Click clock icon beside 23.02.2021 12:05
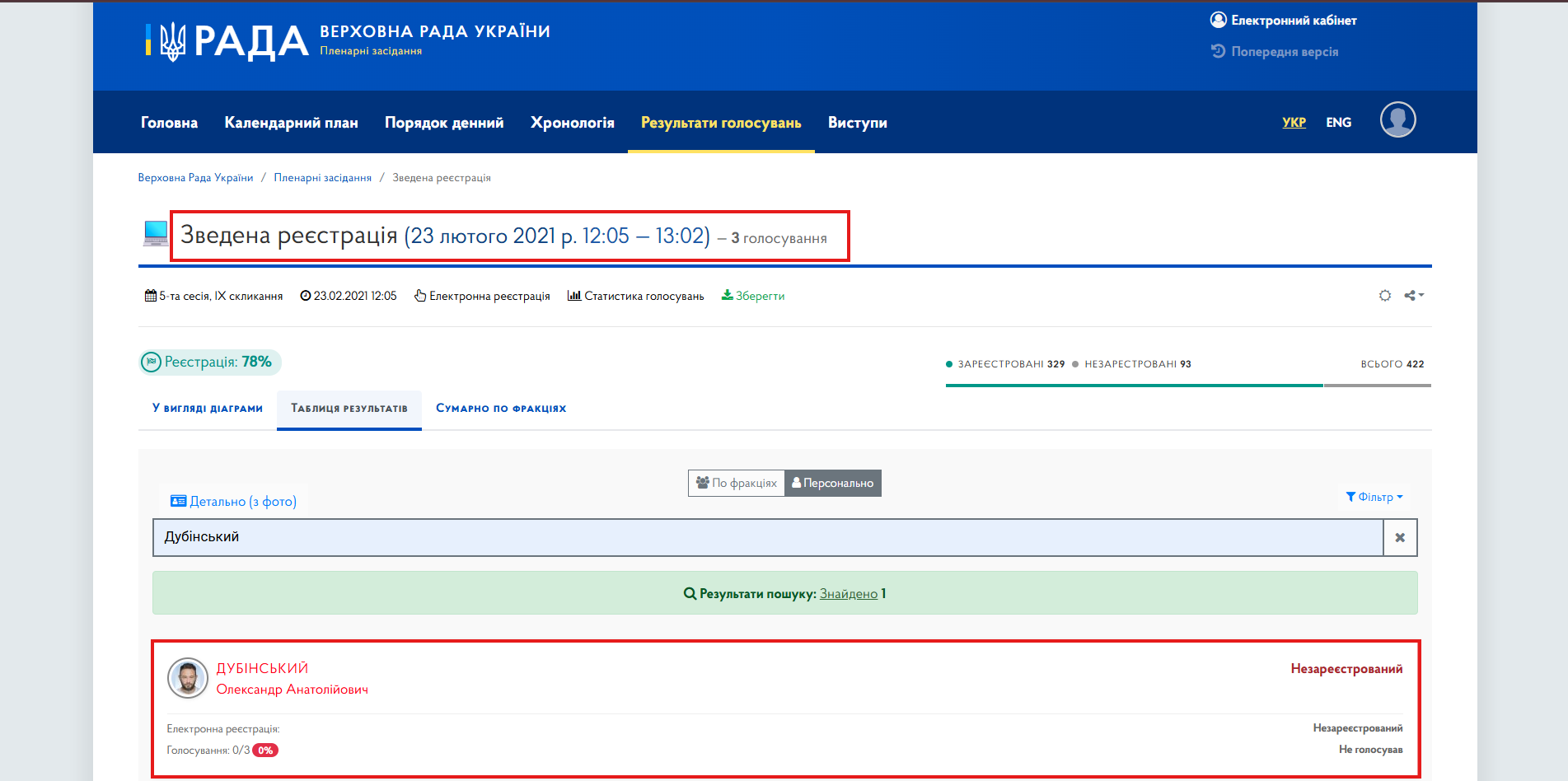Screen dimensions: 1568x781 tap(305, 296)
